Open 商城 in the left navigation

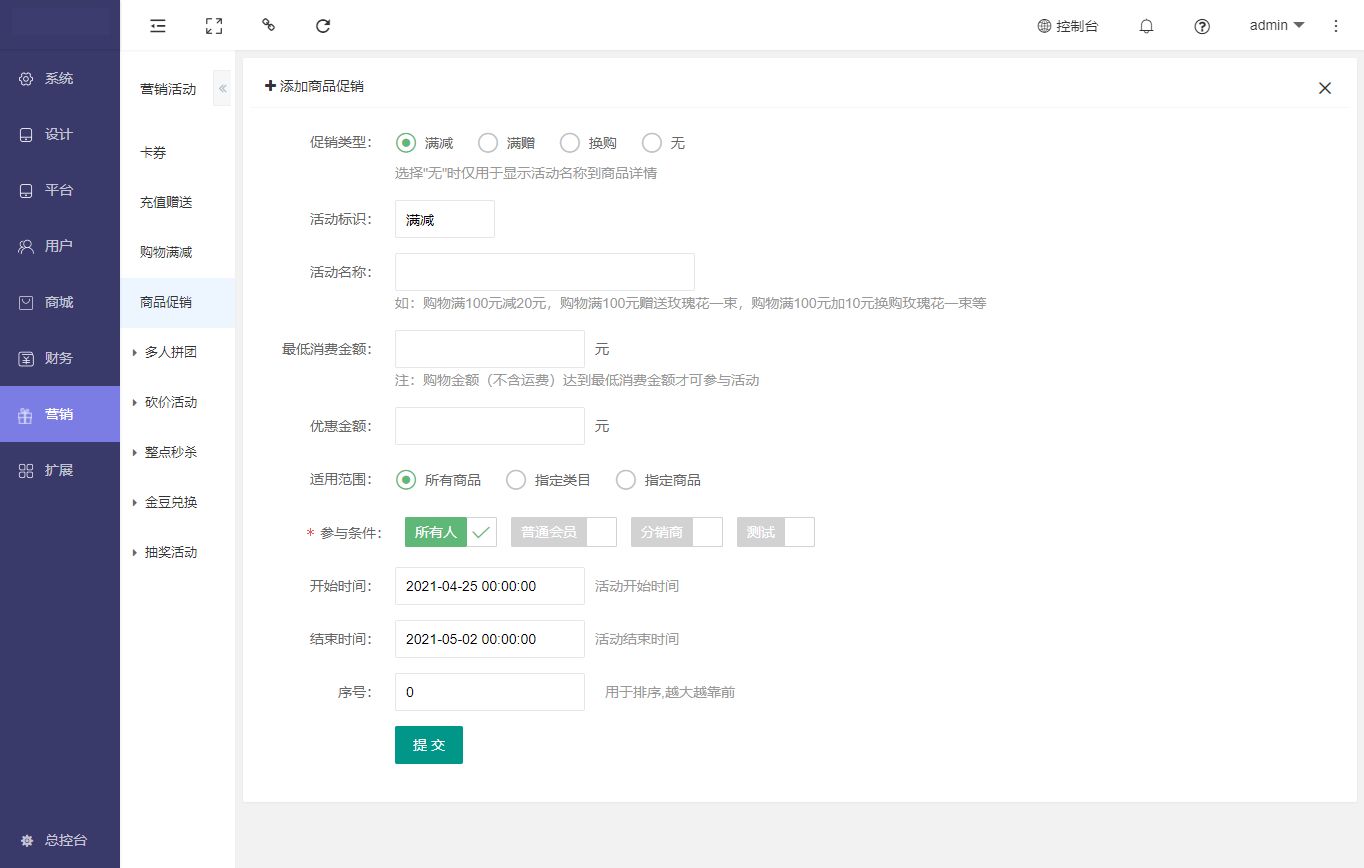click(x=59, y=302)
